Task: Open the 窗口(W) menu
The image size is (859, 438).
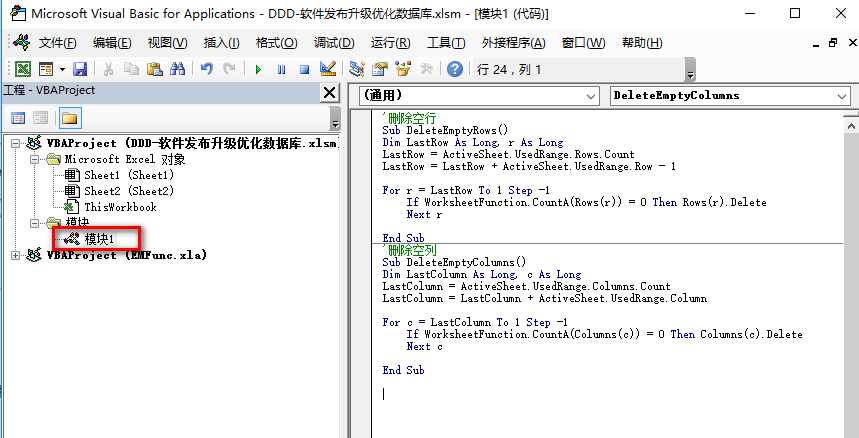Action: pos(583,43)
